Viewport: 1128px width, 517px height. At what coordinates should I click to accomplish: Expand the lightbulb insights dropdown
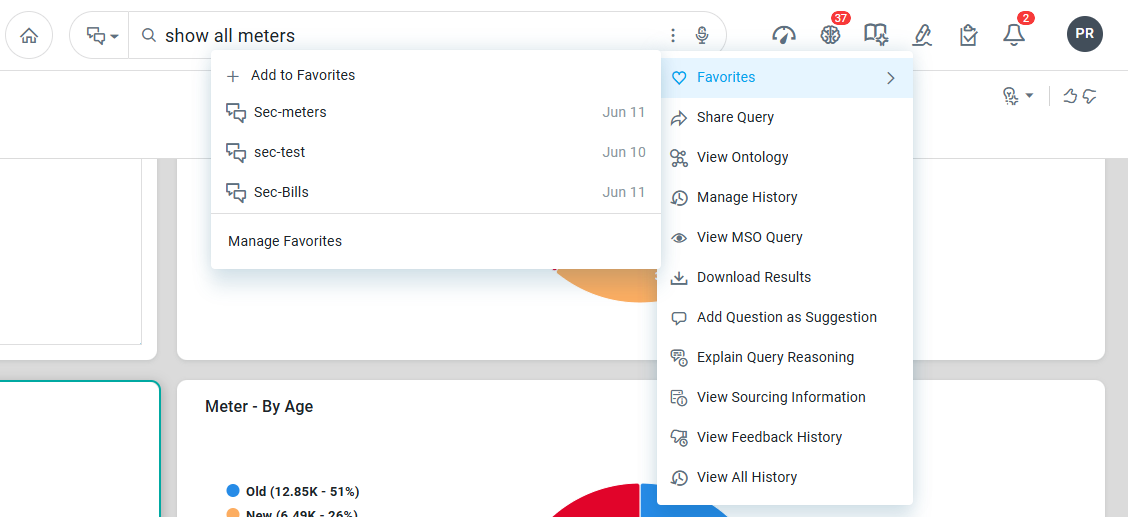(1017, 96)
